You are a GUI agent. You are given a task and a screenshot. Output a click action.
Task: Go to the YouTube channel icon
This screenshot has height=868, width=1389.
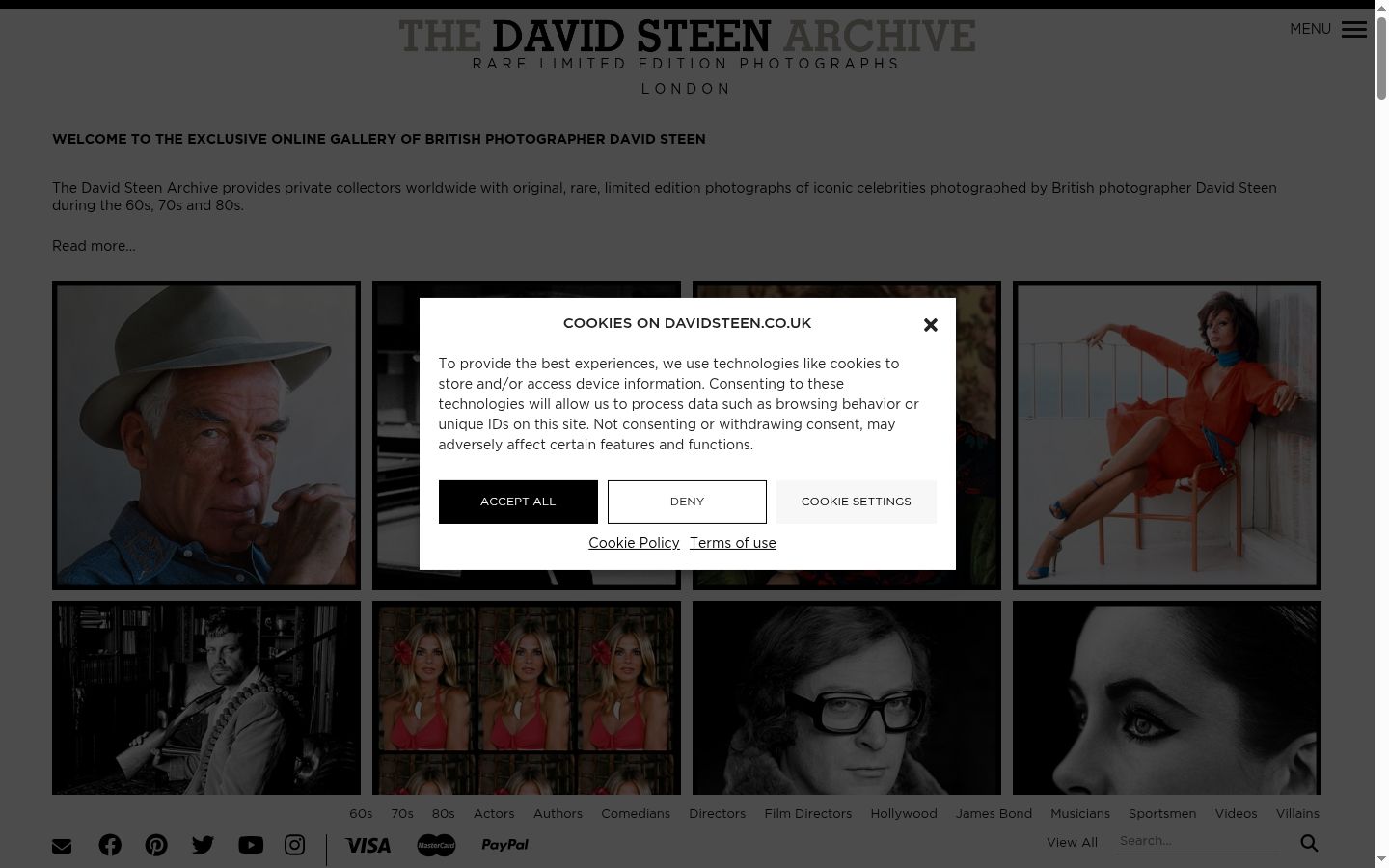[x=251, y=845]
